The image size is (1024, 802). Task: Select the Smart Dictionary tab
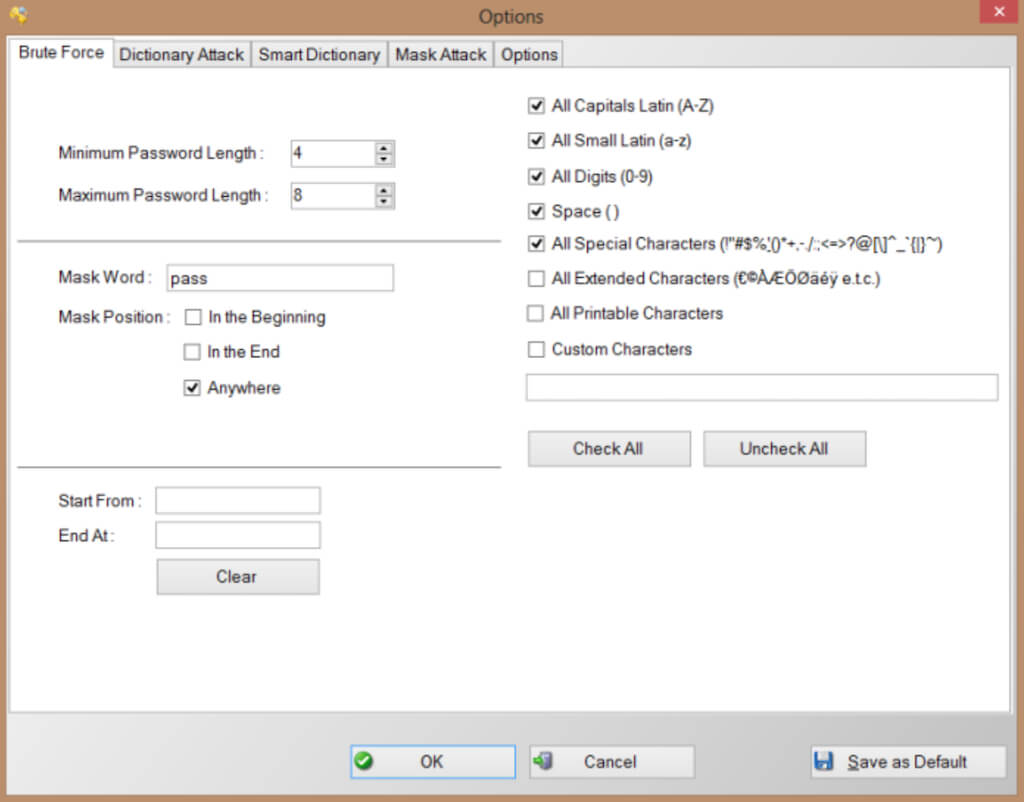[319, 54]
